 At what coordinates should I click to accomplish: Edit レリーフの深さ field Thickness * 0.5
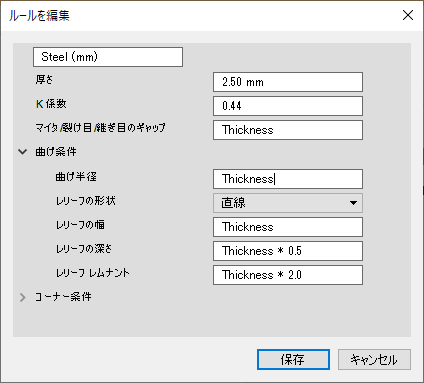(x=288, y=251)
